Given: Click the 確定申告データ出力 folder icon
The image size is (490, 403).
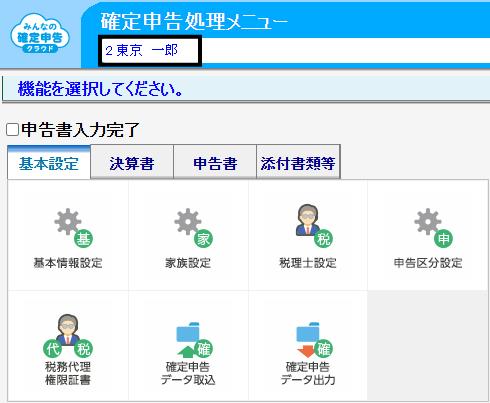Looking at the screenshot, I should pyautogui.click(x=314, y=340).
